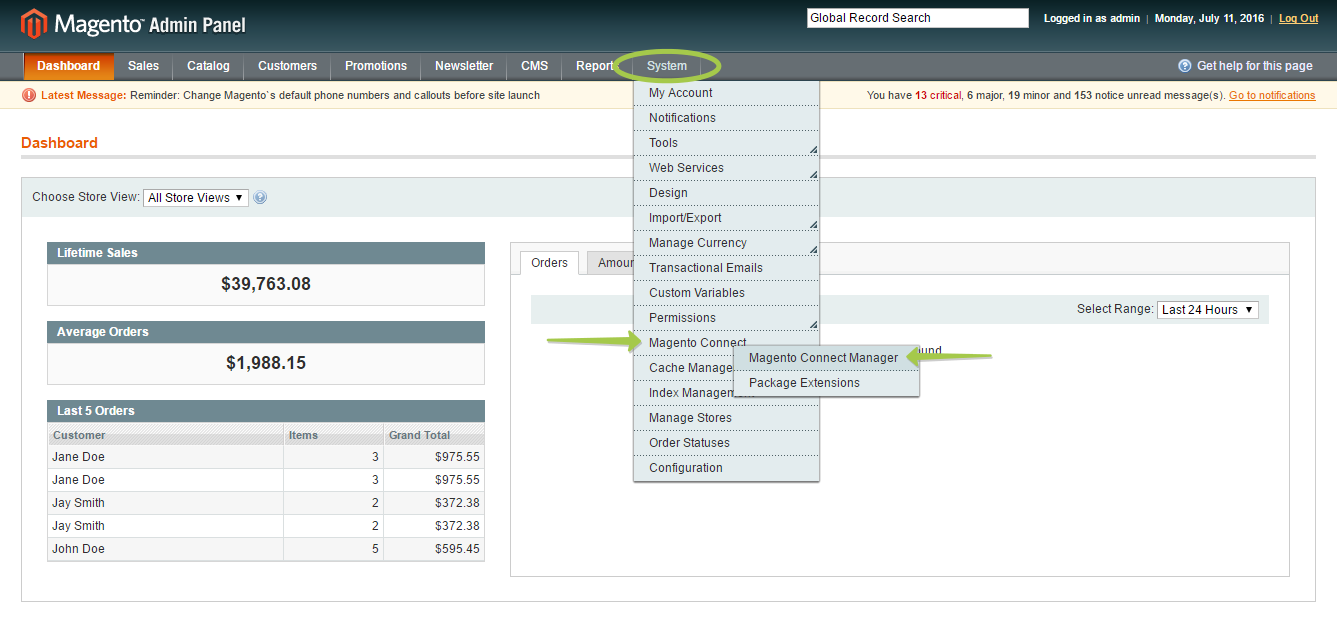Select Index Management menu item
The width and height of the screenshot is (1337, 629).
point(684,393)
